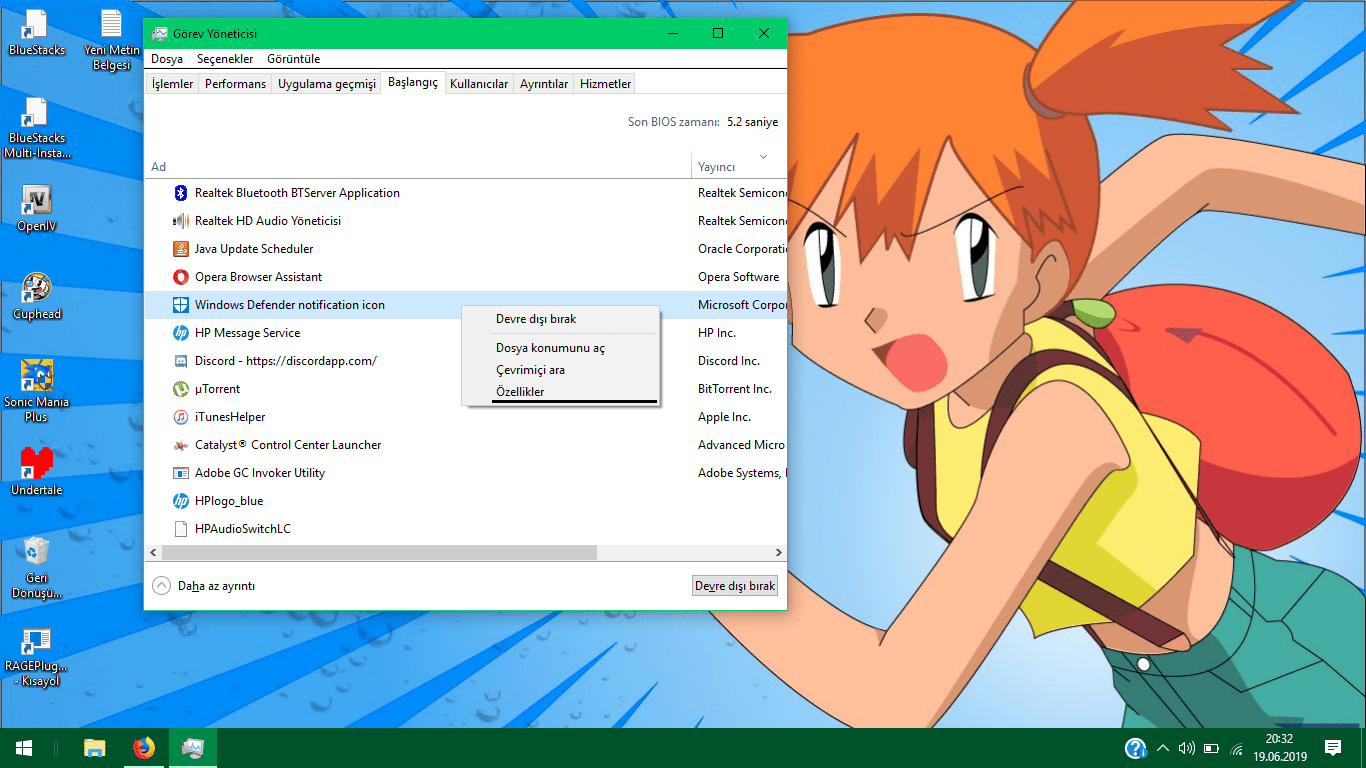This screenshot has width=1366, height=768.
Task: Open the Seçenekler menu
Action: click(225, 59)
